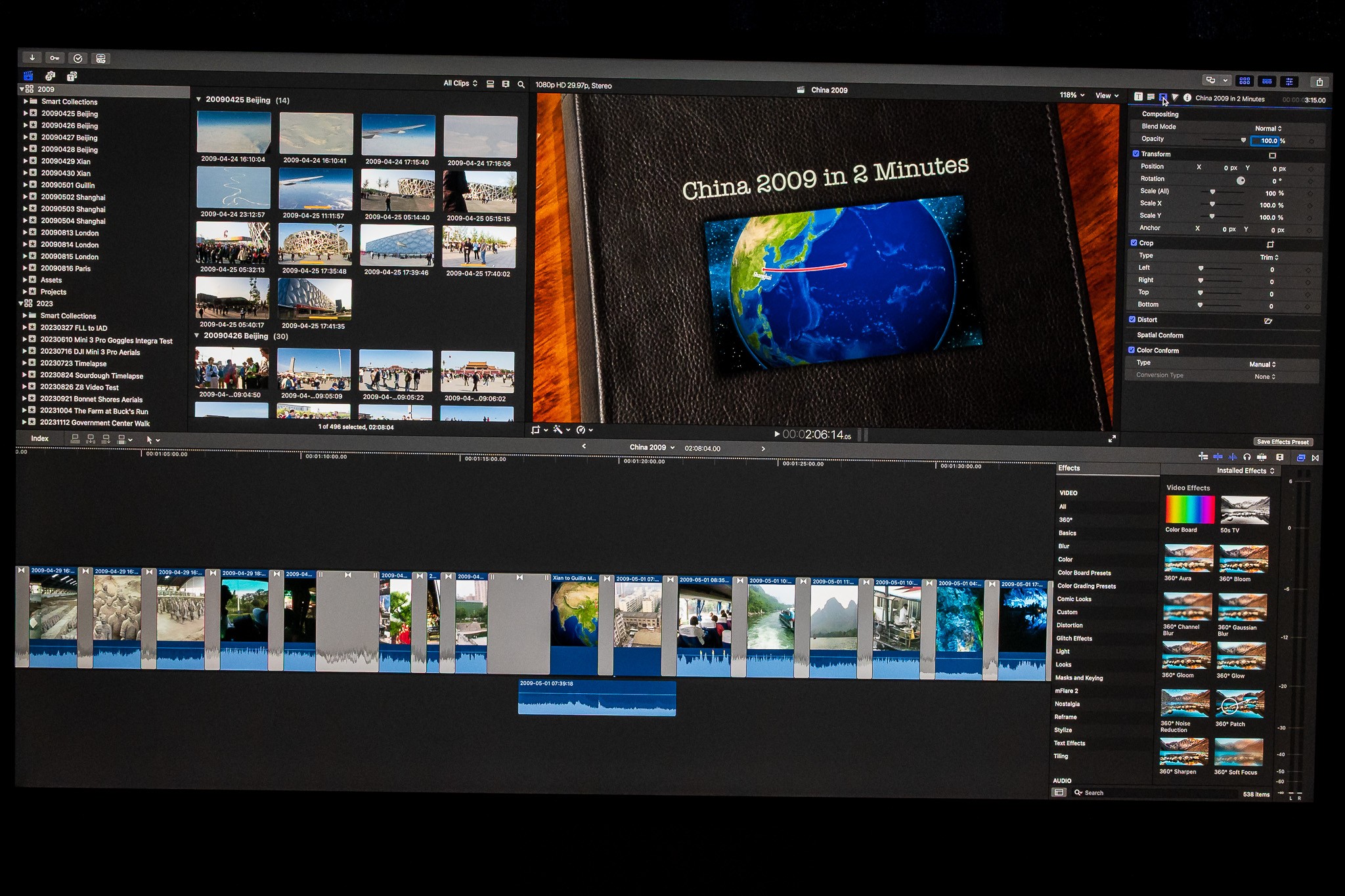Open the All Clips filter dropdown
1345x896 pixels.
coord(460,83)
